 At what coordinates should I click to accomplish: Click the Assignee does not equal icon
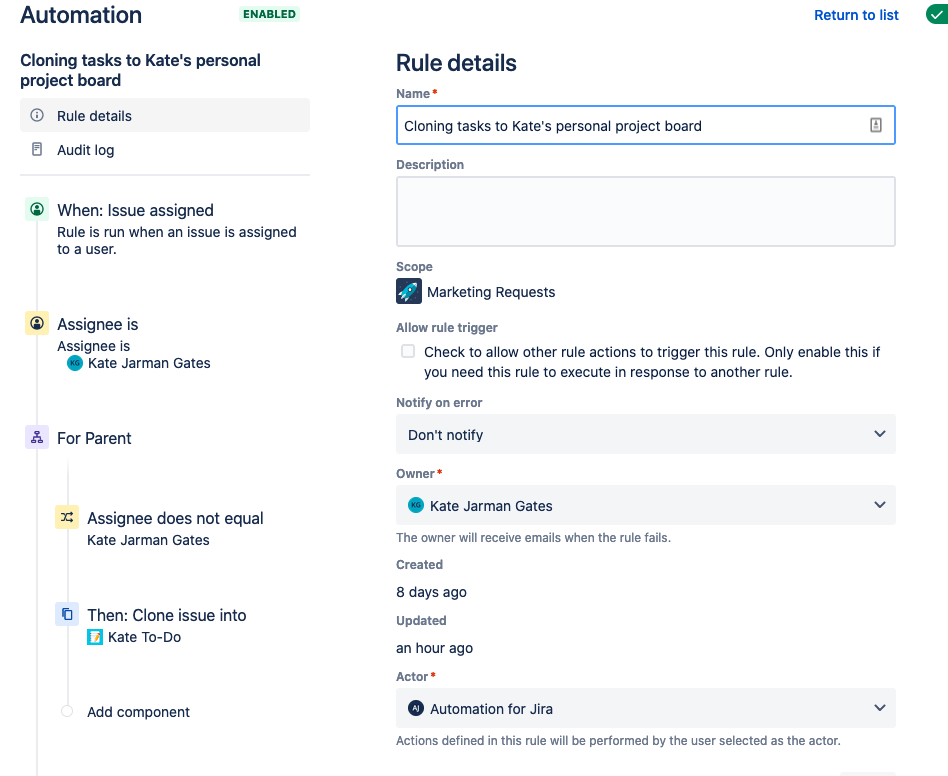pyautogui.click(x=67, y=518)
